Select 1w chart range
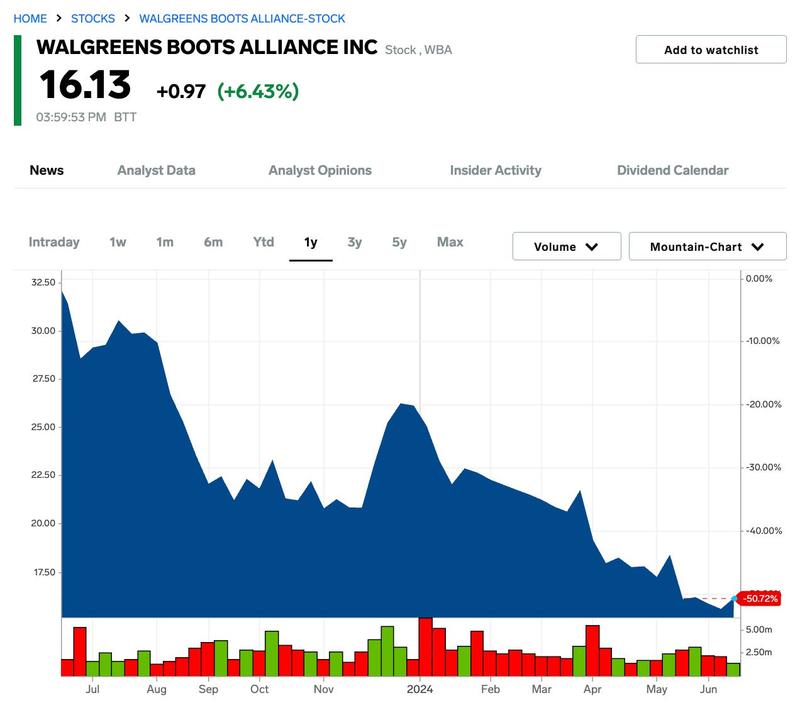Viewport: 800px width, 708px height. tap(118, 242)
